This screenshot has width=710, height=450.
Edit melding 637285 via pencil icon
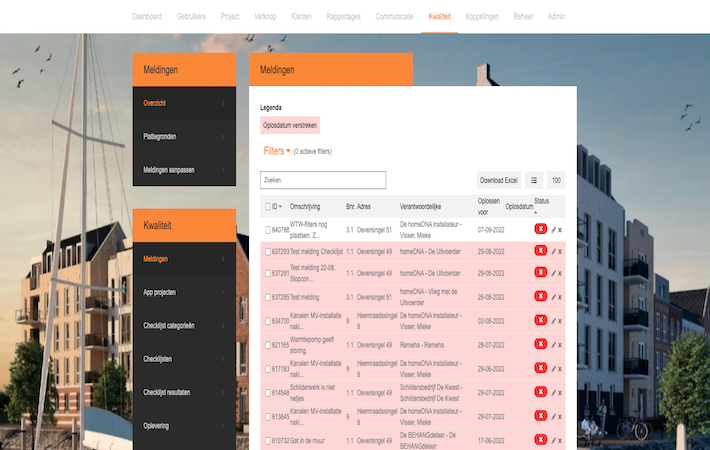point(553,297)
